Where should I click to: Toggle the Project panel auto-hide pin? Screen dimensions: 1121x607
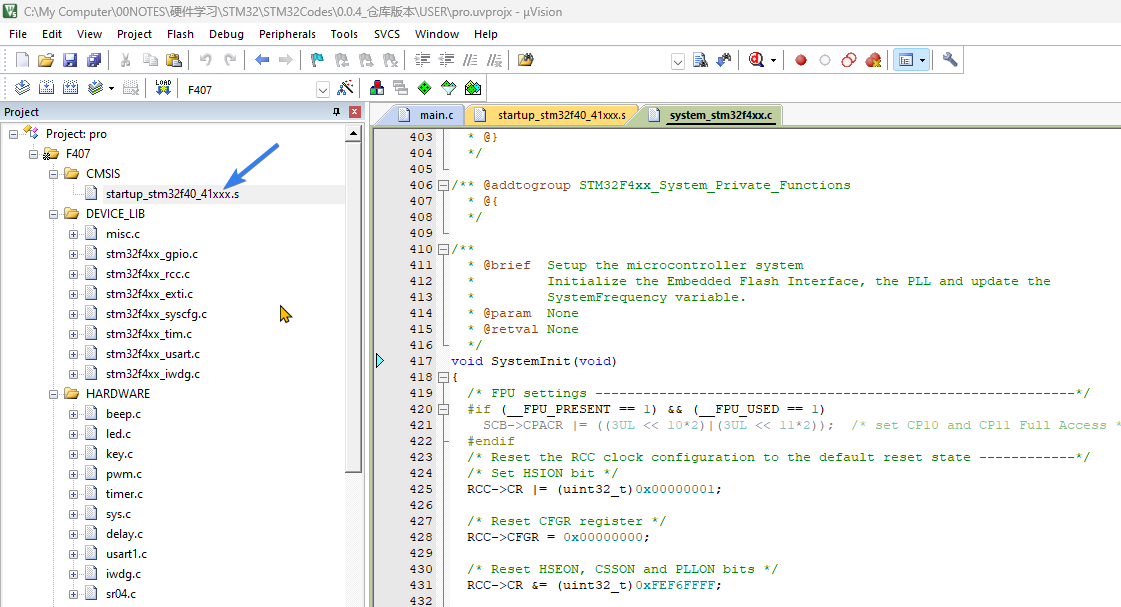point(336,112)
